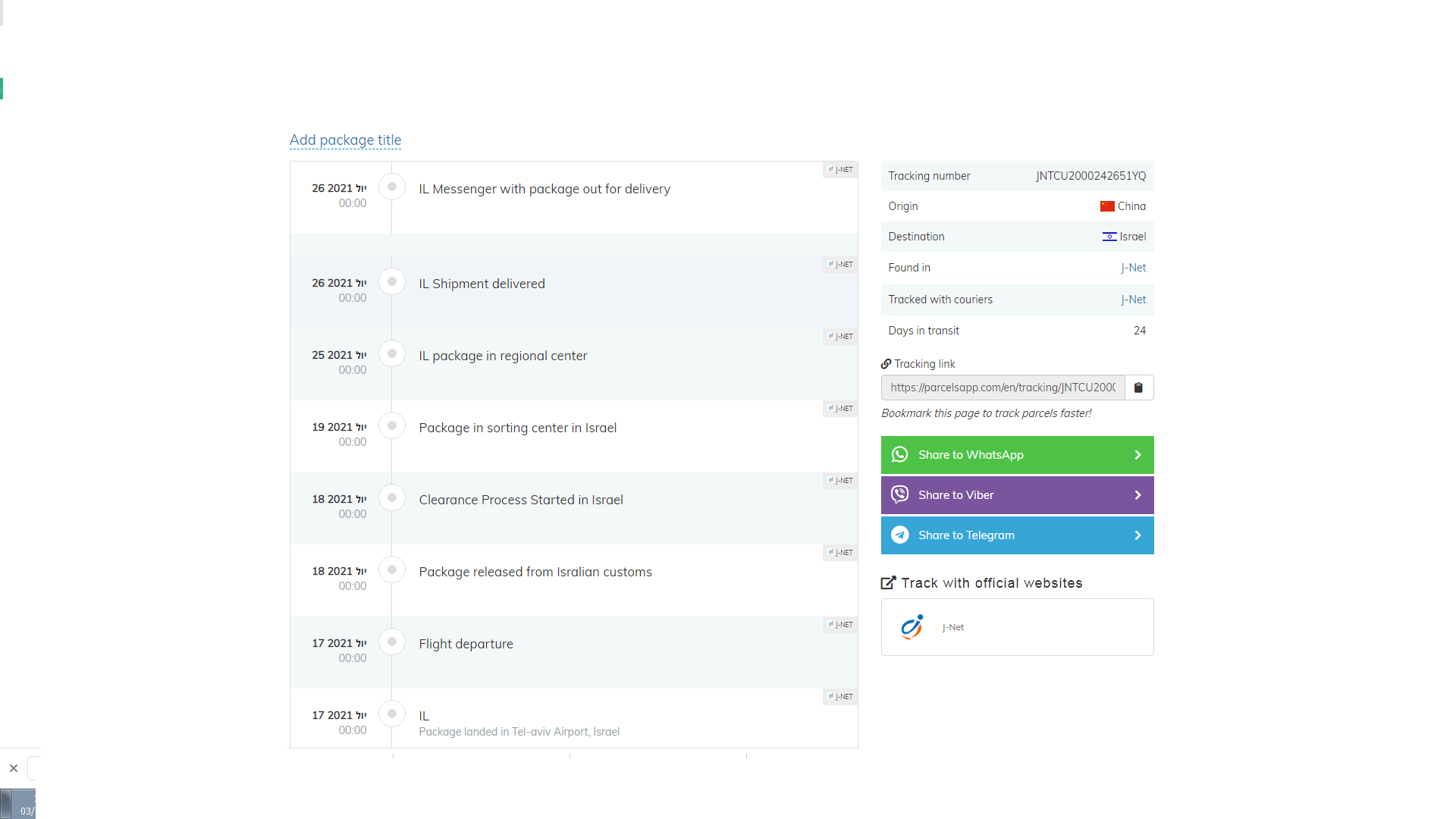Click the X close icon at bottom left
This screenshot has height=819, width=1456.
tap(14, 768)
